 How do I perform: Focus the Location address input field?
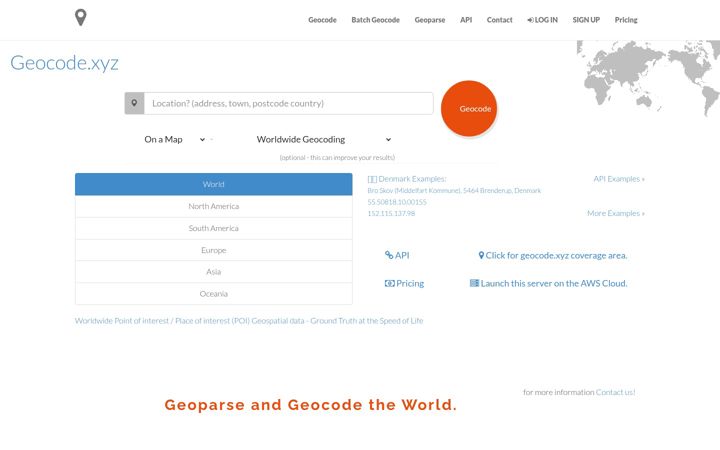pos(289,103)
